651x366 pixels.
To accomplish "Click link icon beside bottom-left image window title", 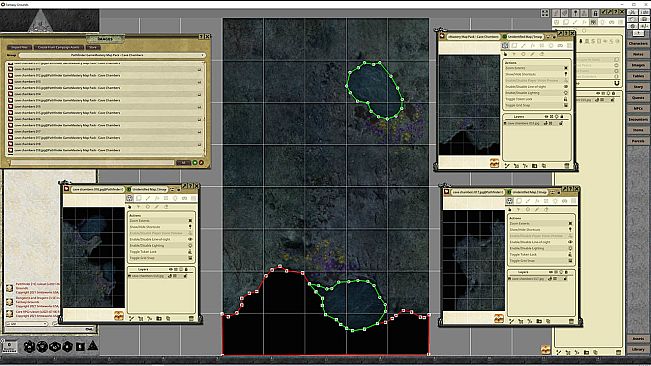I will (x=66, y=189).
